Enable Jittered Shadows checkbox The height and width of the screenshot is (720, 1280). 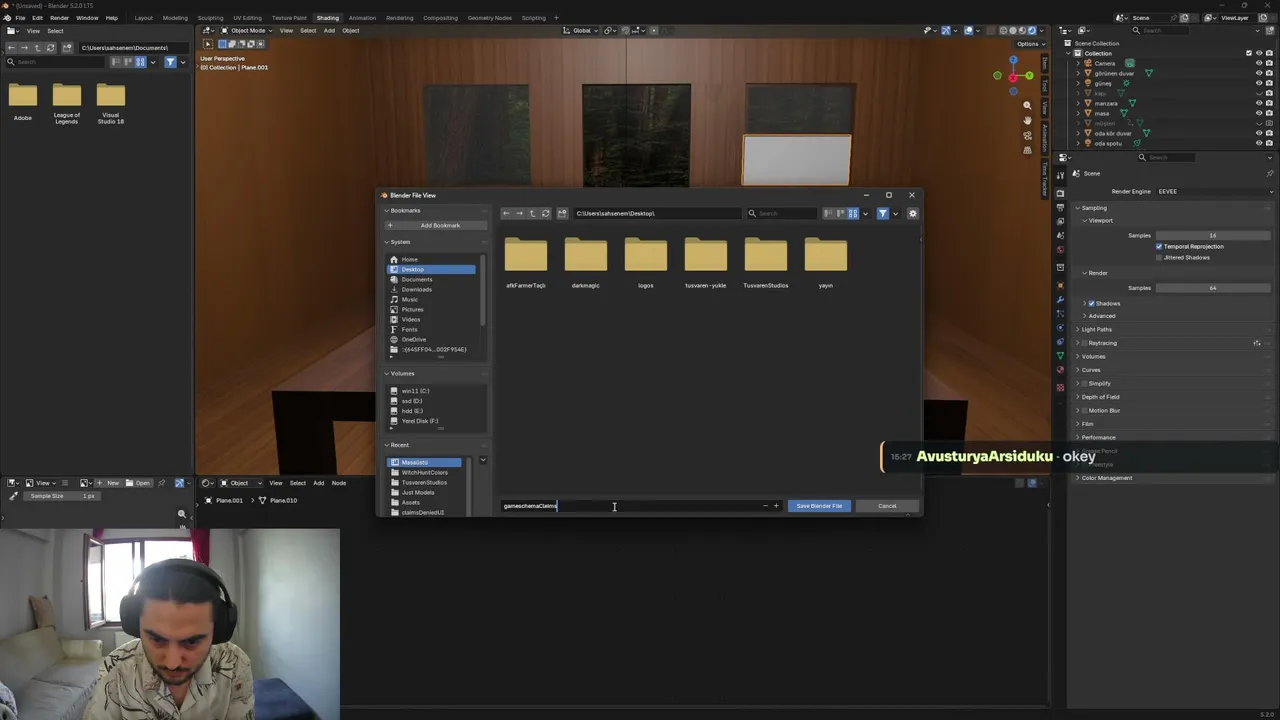pyautogui.click(x=1159, y=257)
